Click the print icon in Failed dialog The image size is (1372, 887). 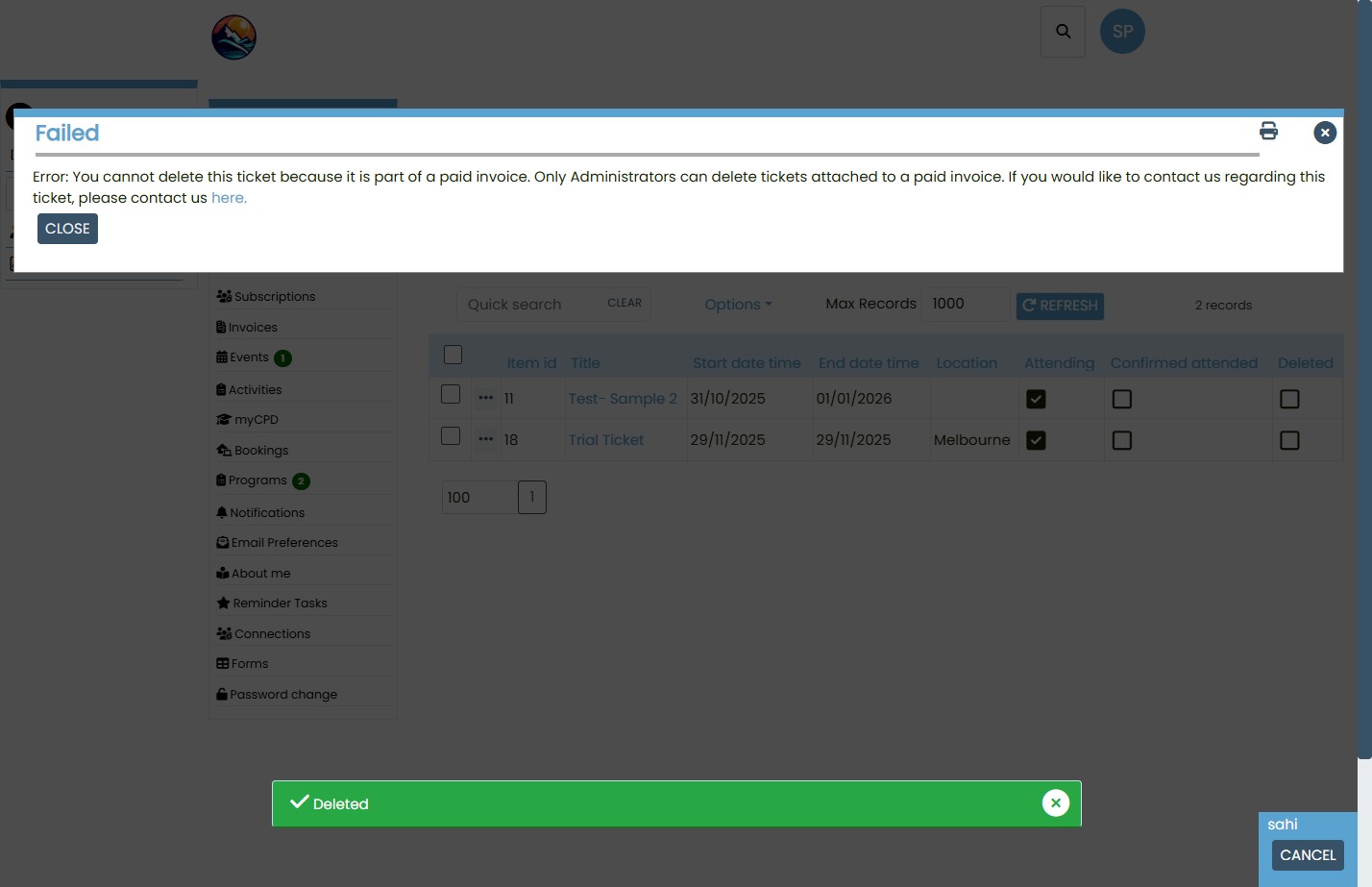point(1268,132)
